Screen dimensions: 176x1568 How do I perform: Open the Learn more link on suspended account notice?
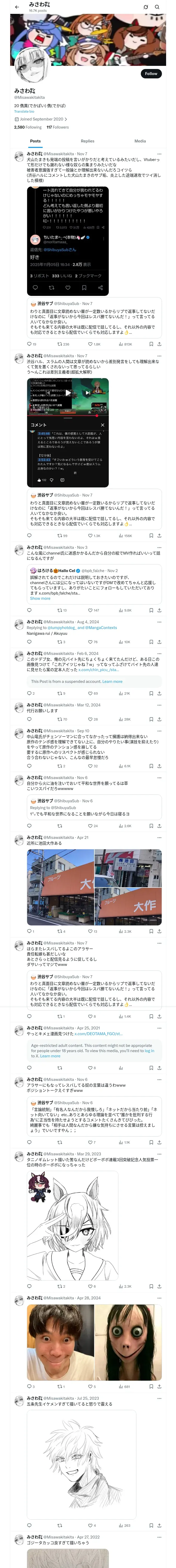[x=112, y=682]
